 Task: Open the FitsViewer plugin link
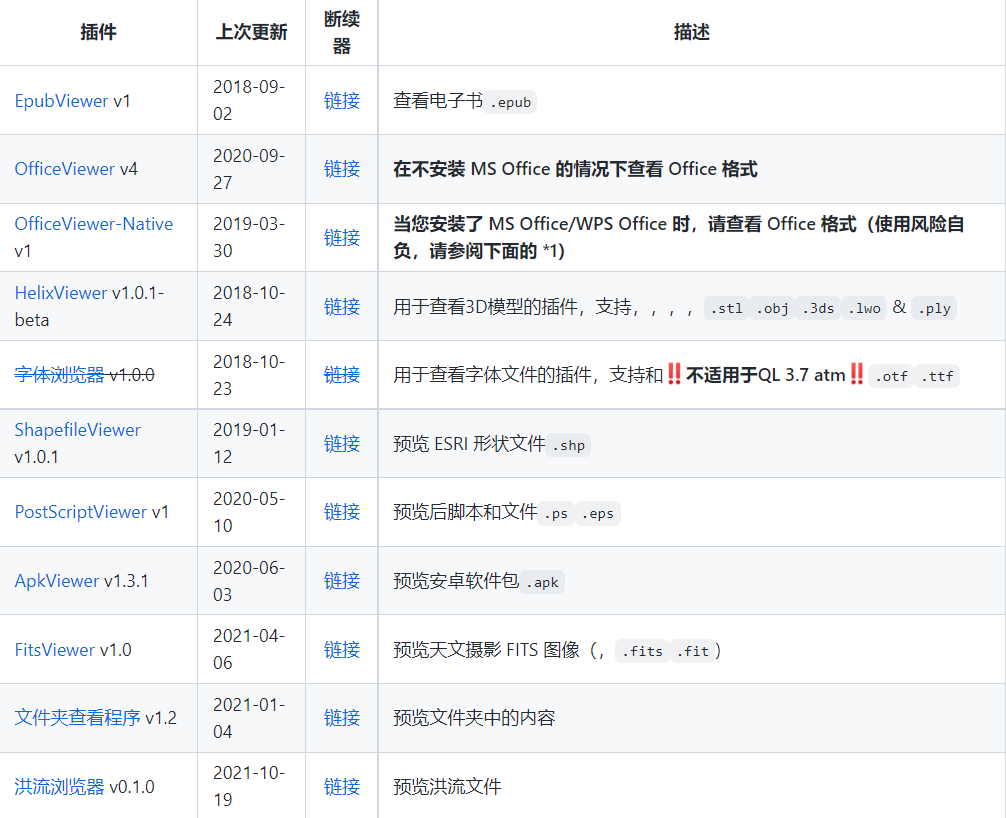coord(54,650)
